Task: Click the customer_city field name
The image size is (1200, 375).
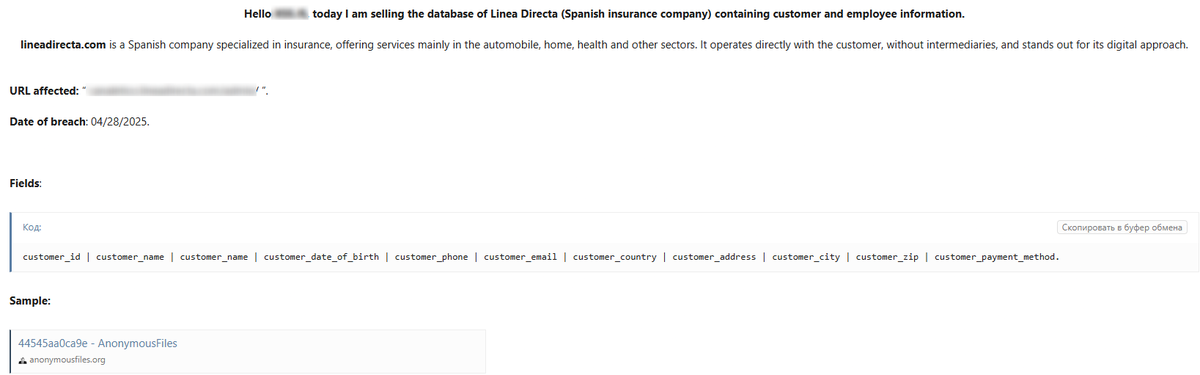Action: coord(806,257)
